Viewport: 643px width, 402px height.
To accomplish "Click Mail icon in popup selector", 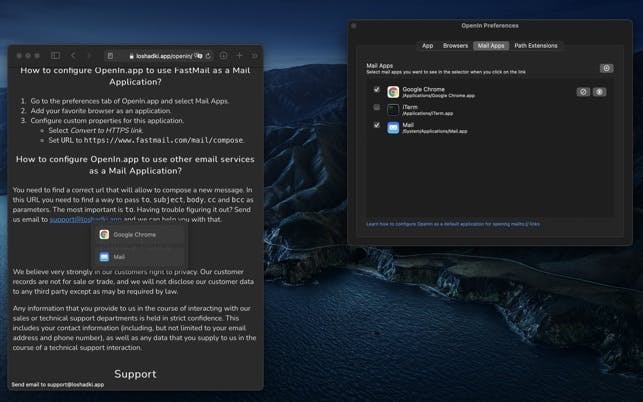I will 104,257.
